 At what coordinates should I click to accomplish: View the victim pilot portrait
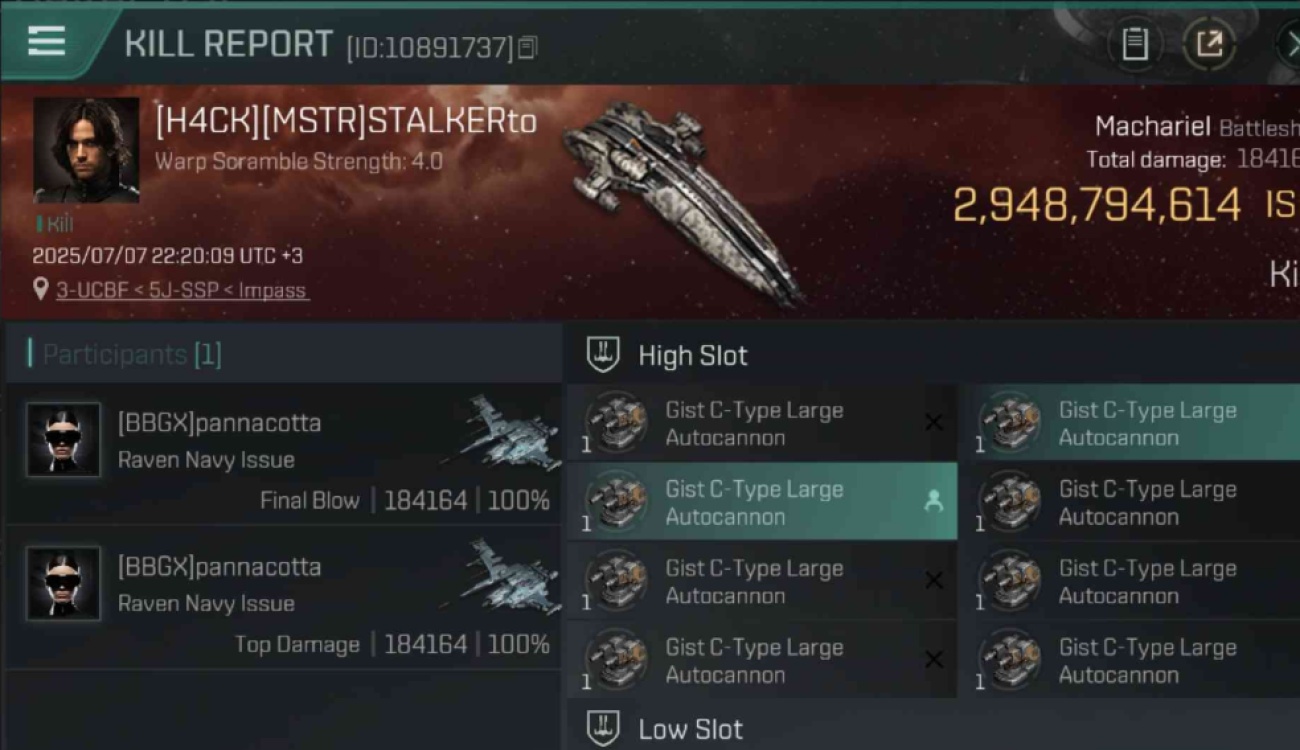coord(86,150)
